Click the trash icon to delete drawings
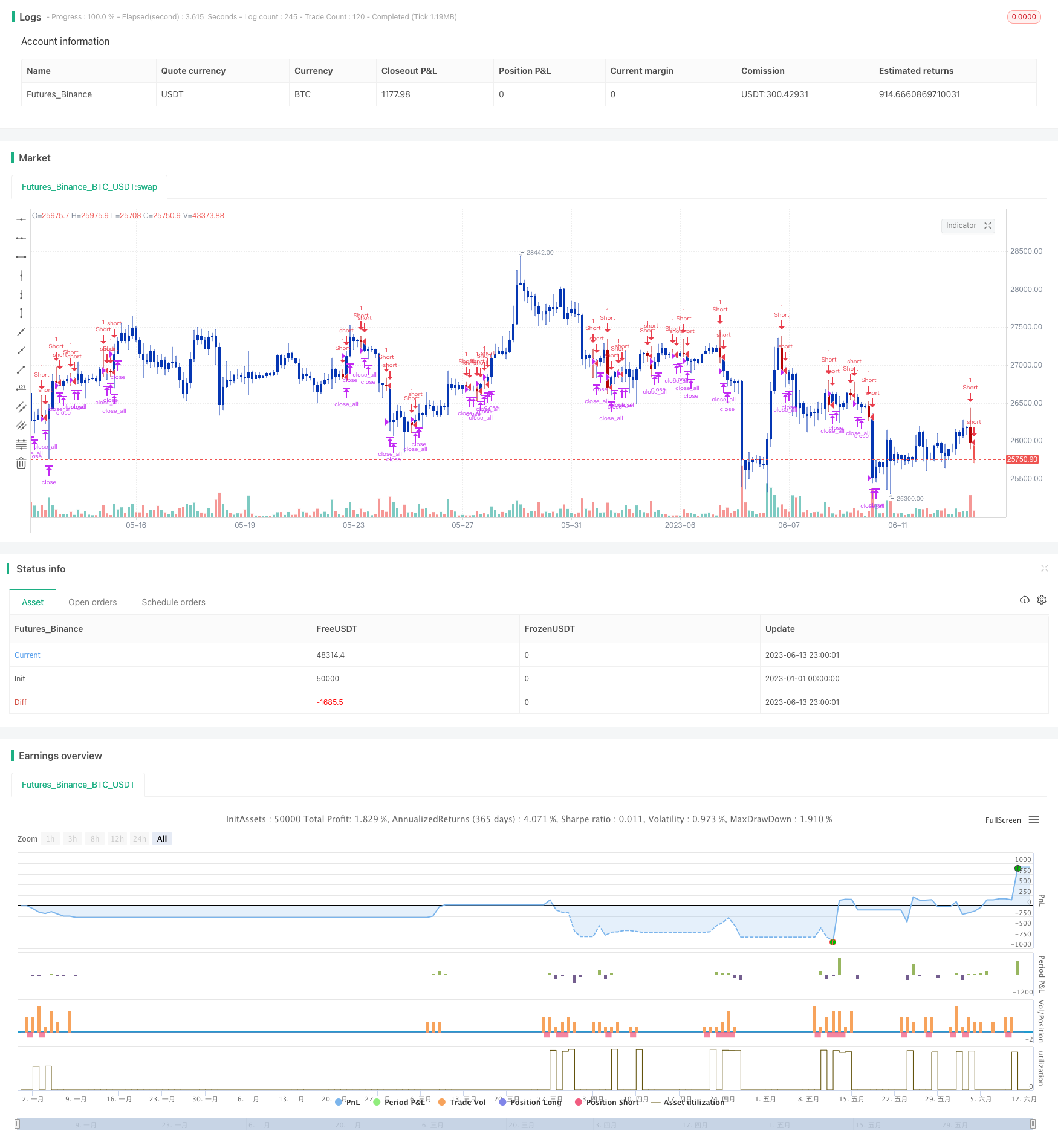Viewport: 1058px width, 1148px height. tap(21, 463)
